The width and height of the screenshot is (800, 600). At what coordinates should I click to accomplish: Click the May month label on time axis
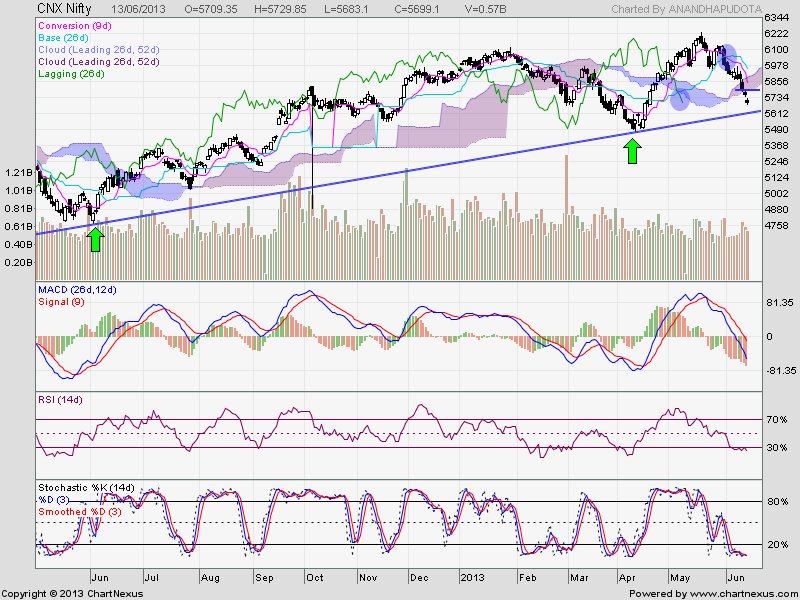[680, 578]
